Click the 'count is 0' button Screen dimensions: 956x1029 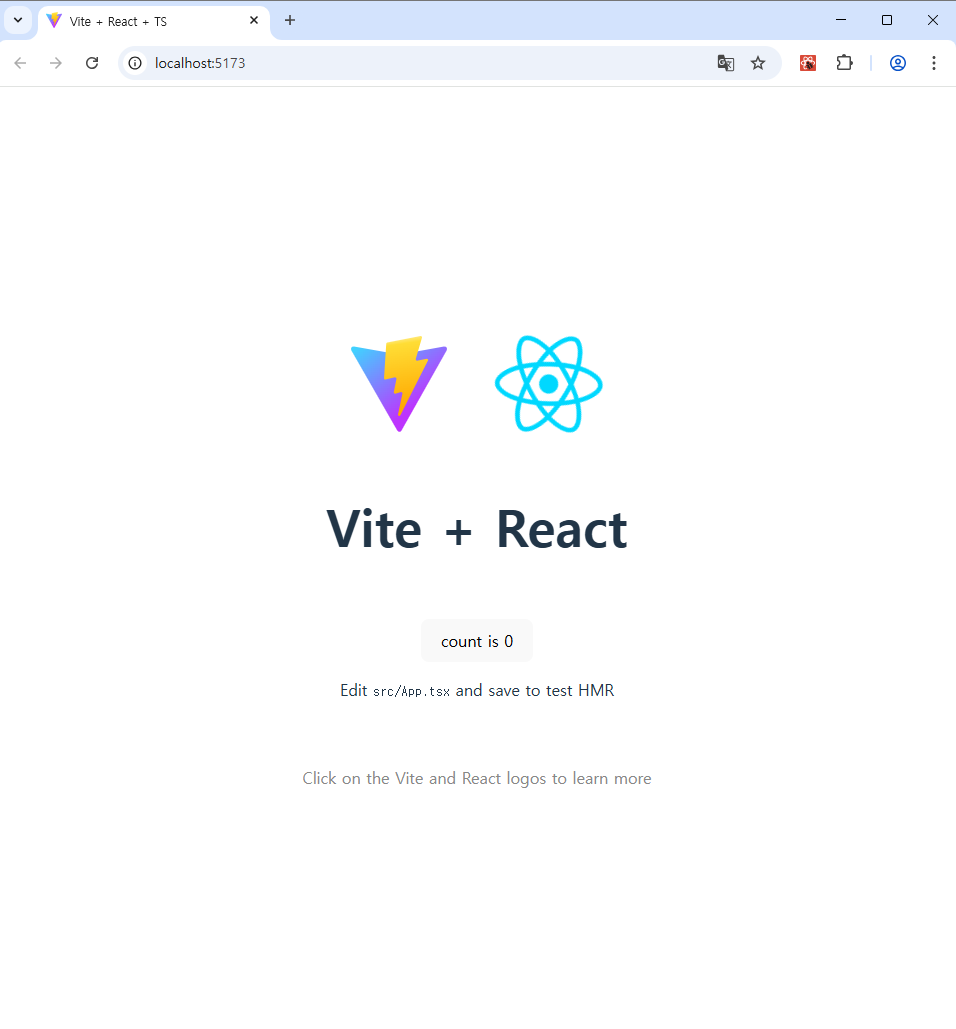pos(476,641)
